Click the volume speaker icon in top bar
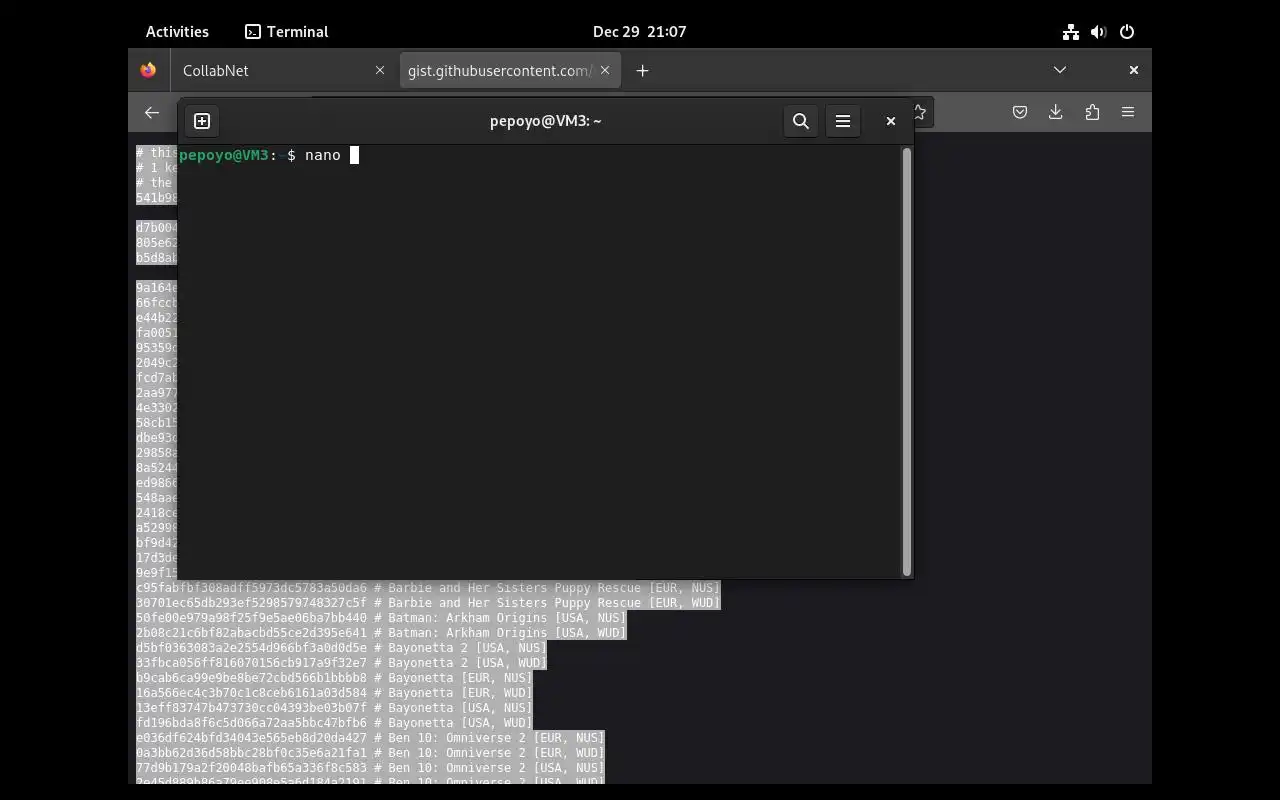Screen dimensions: 1280x800 [1099, 32]
